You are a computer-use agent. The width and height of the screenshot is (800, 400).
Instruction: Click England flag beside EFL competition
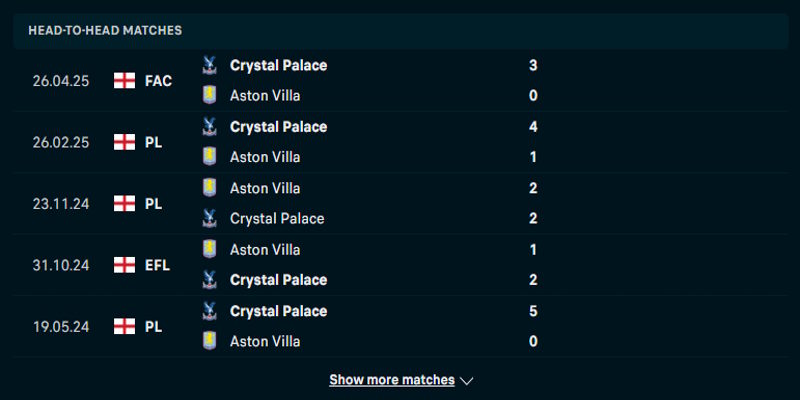pyautogui.click(x=125, y=265)
